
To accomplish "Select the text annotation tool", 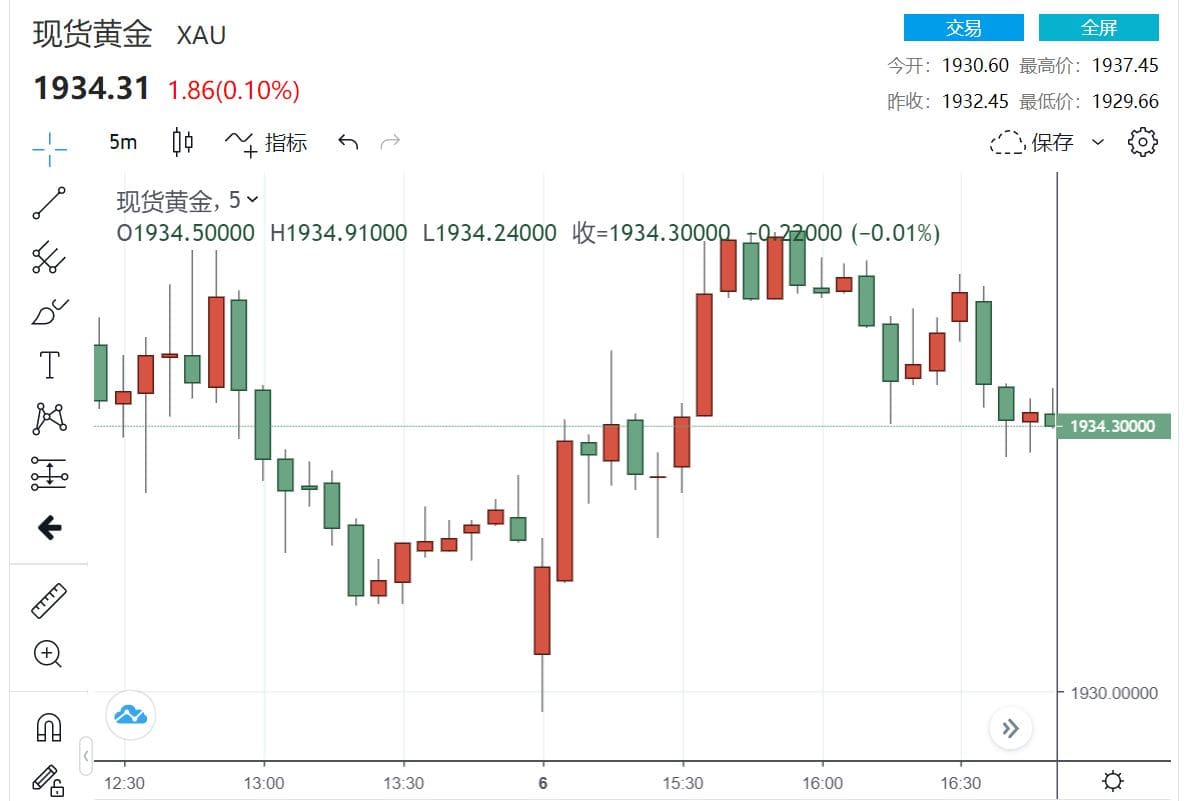I will tap(49, 365).
